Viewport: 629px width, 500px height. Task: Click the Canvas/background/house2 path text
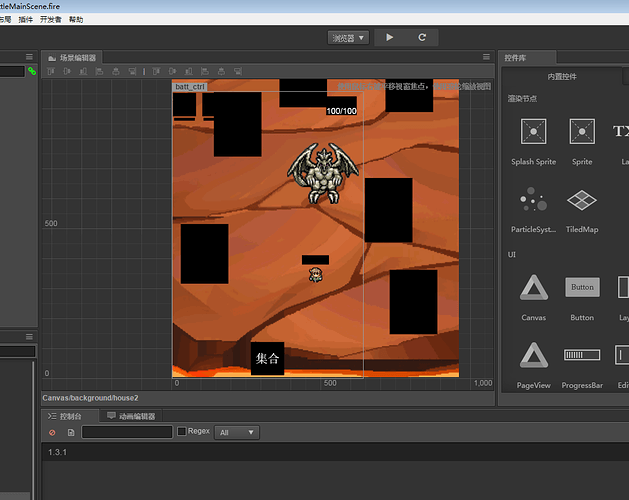coord(90,398)
